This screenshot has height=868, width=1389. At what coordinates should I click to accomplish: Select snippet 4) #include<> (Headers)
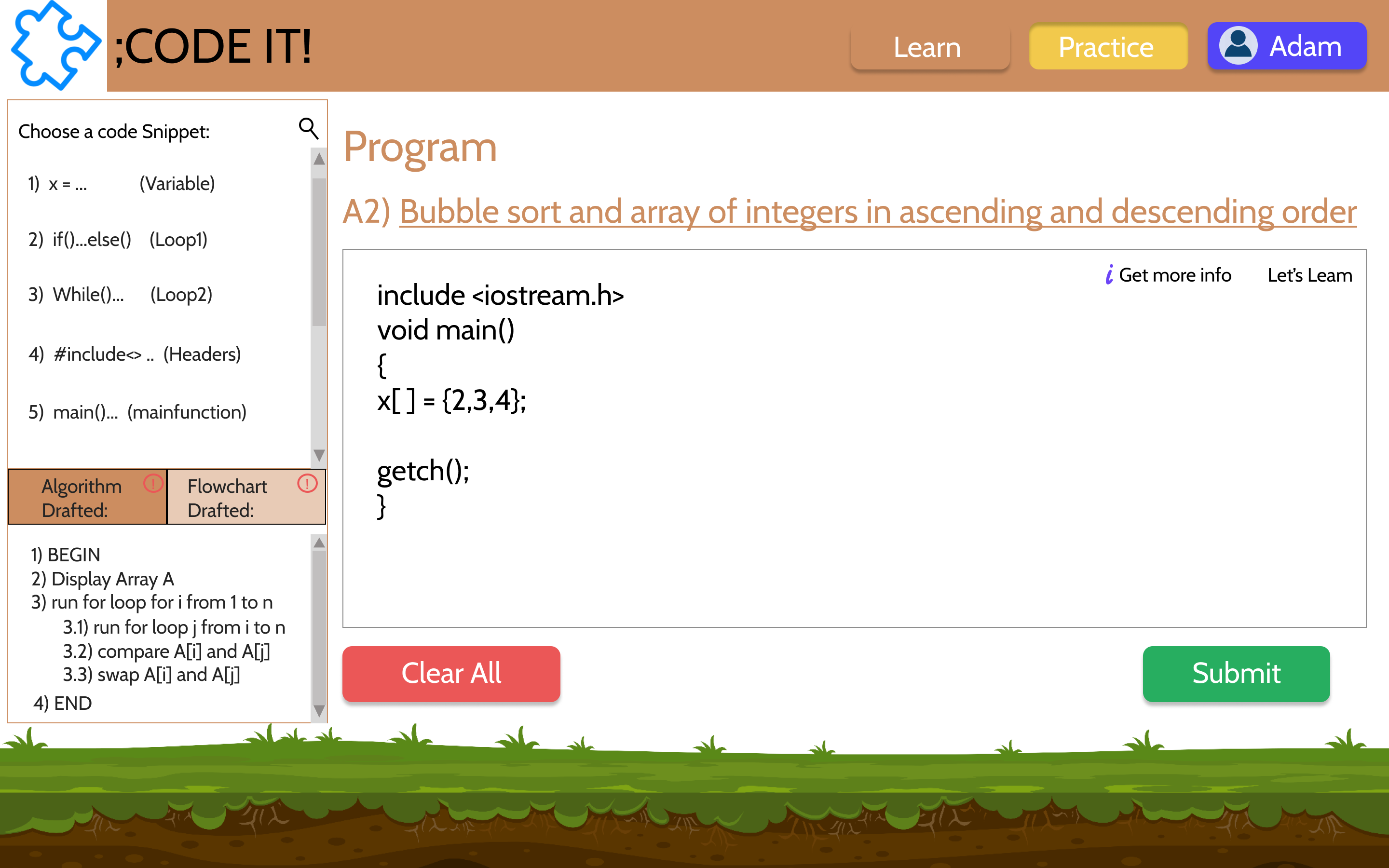(x=134, y=354)
